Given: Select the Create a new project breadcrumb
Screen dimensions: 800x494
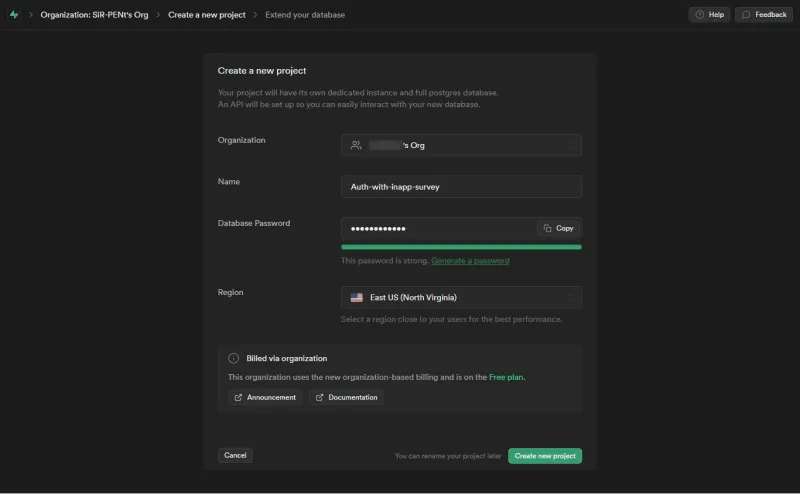Looking at the screenshot, I should (208, 15).
